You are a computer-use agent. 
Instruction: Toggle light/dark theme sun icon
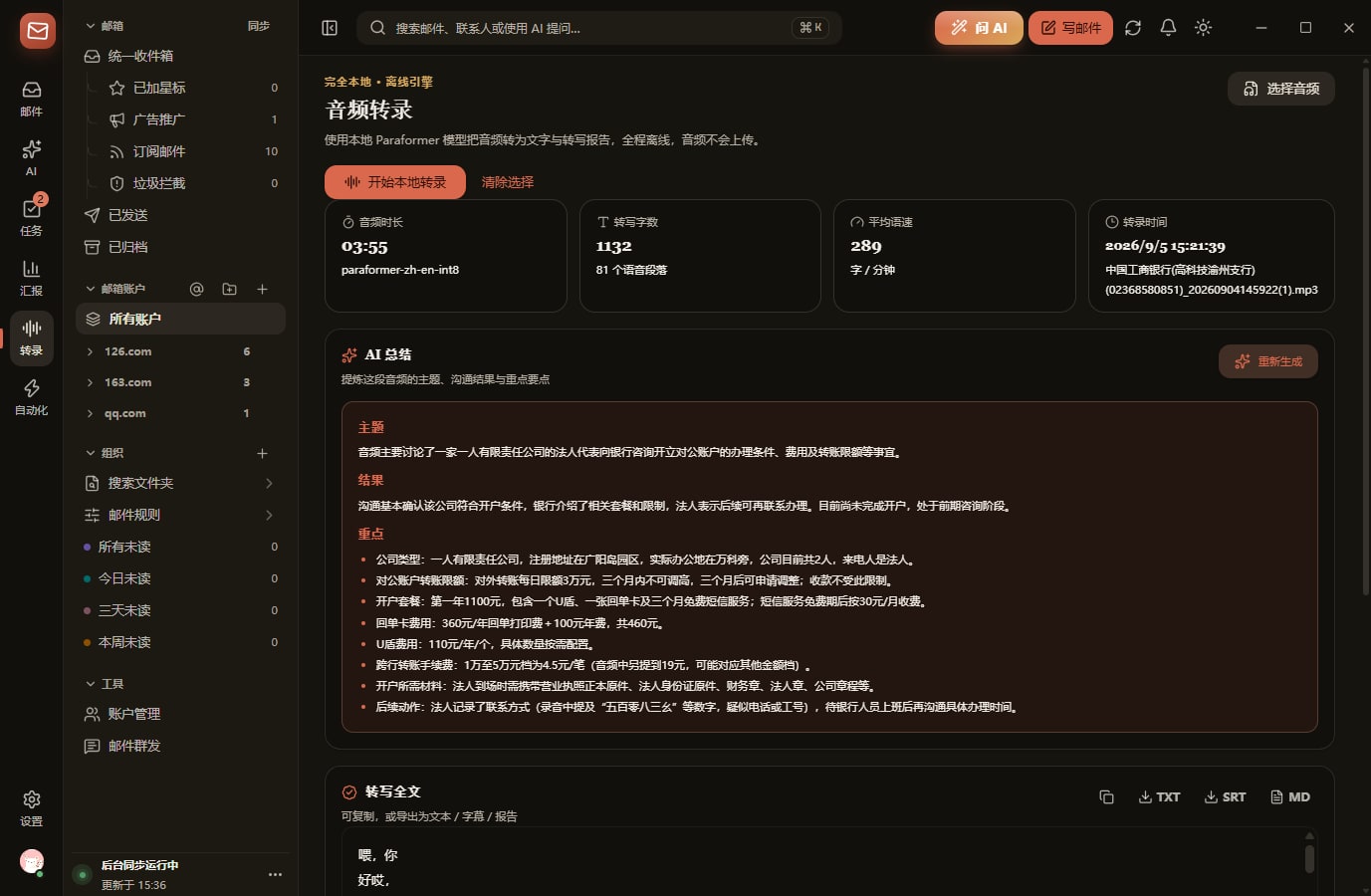(1203, 28)
